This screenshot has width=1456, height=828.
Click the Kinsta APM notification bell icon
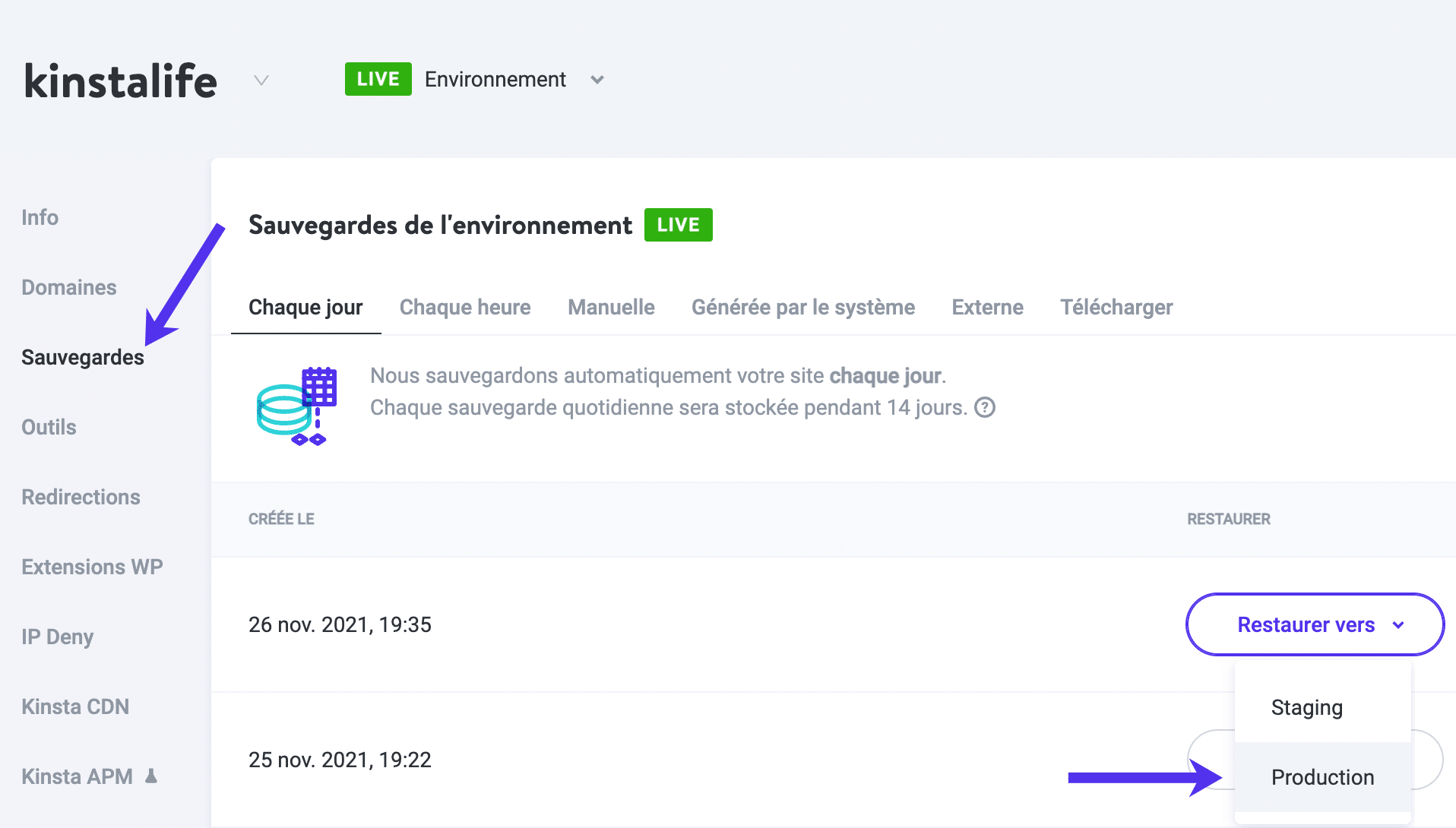point(152,776)
